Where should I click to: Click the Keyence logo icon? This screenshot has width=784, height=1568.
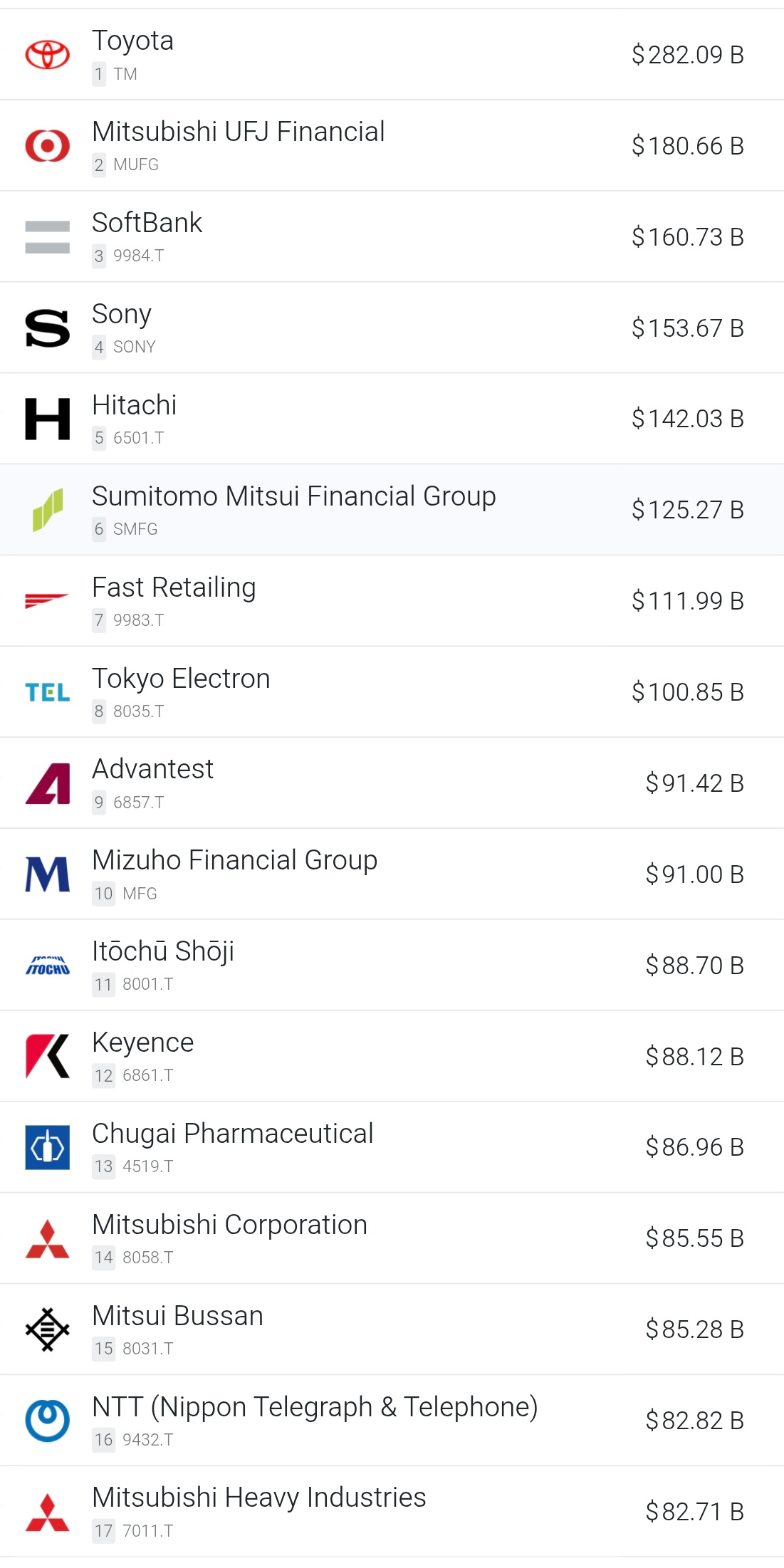click(47, 1057)
